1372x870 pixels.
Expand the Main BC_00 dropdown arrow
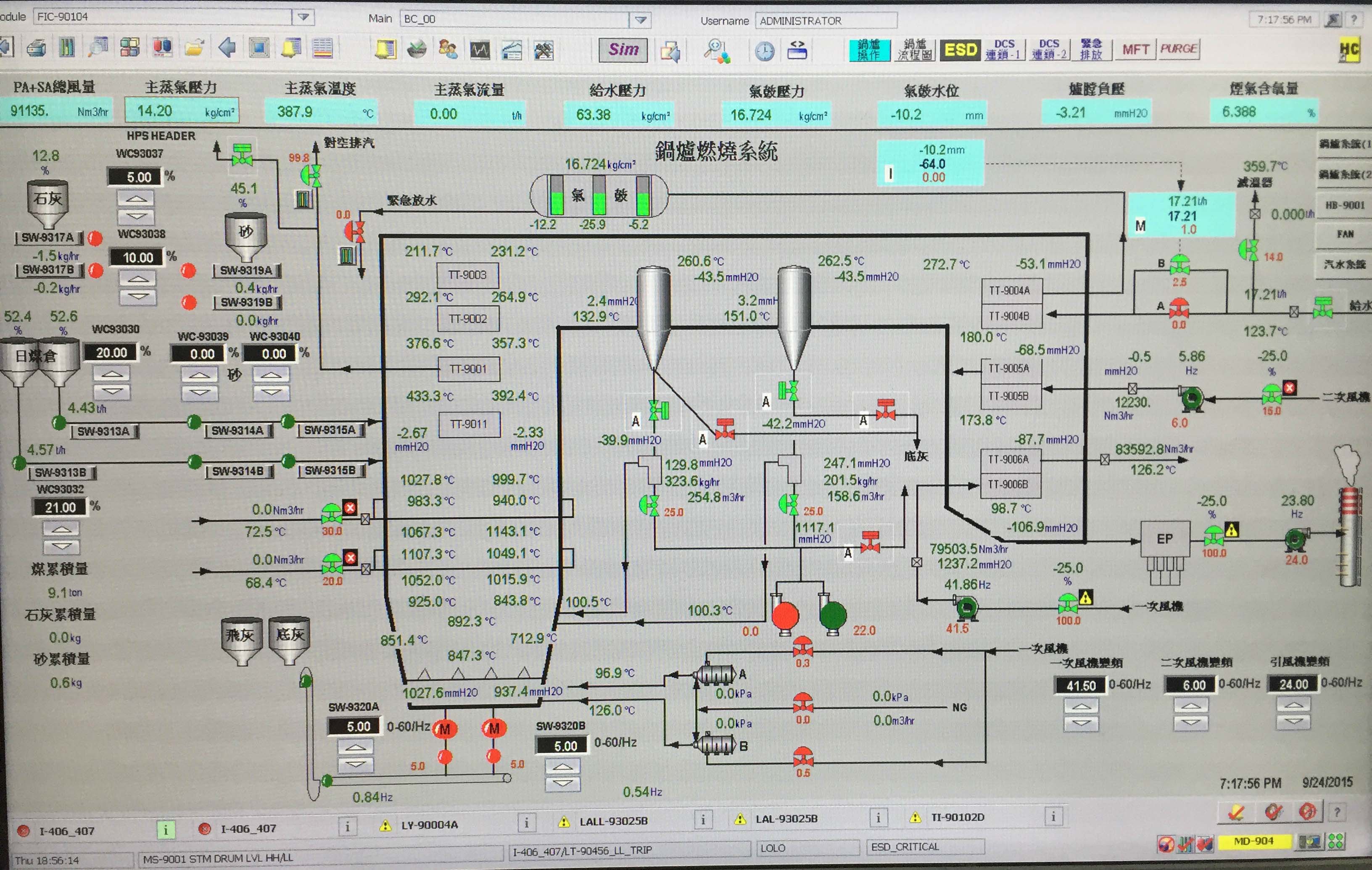click(x=641, y=20)
